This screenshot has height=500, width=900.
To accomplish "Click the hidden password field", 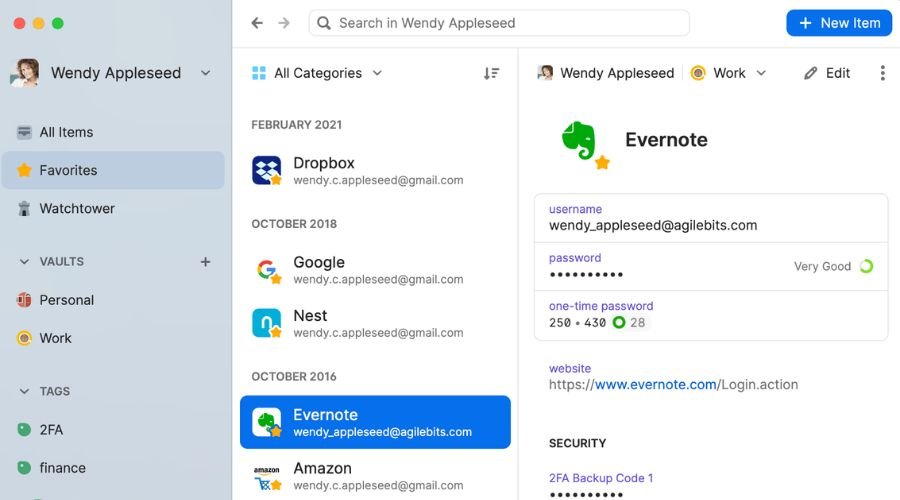I will pos(711,266).
